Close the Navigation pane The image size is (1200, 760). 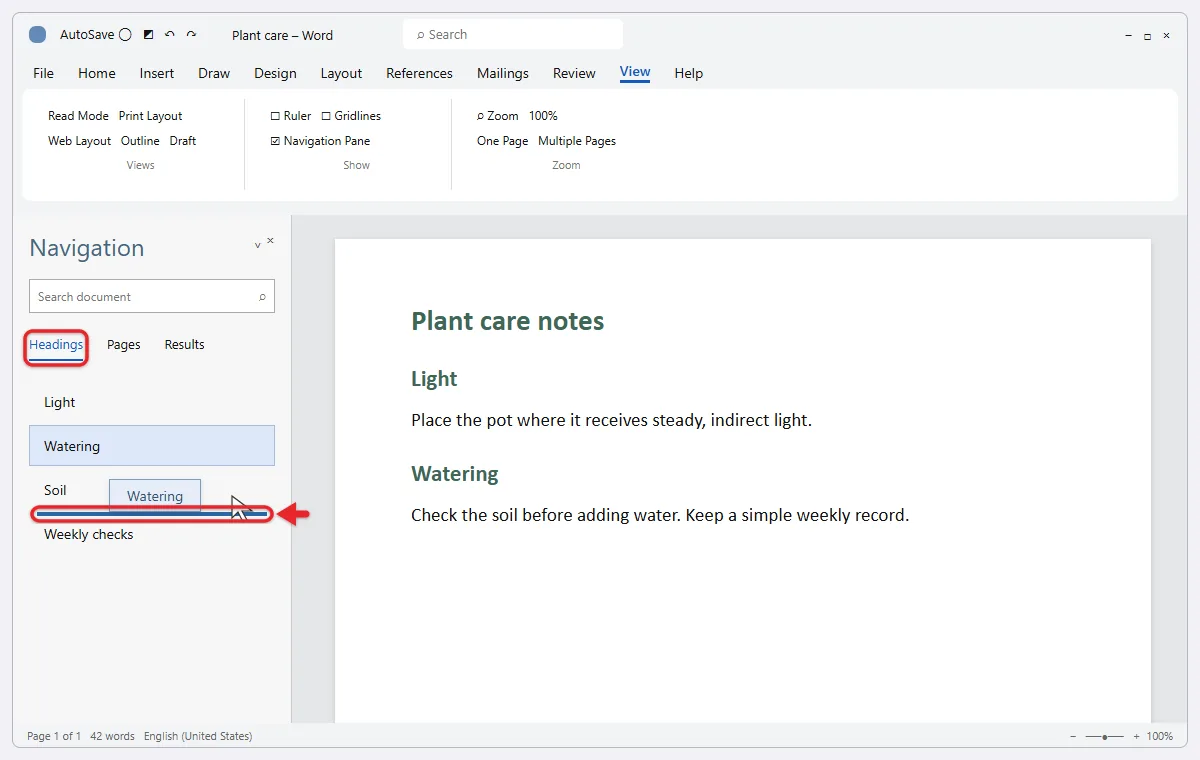click(x=270, y=241)
